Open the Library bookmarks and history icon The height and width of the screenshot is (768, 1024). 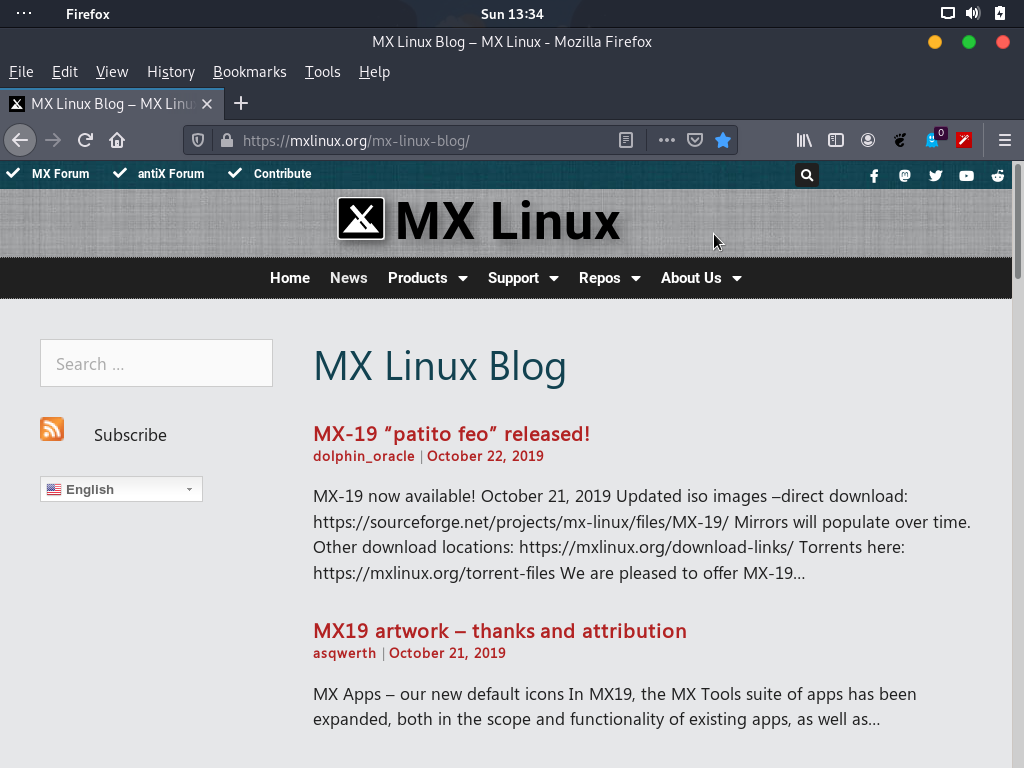(804, 140)
